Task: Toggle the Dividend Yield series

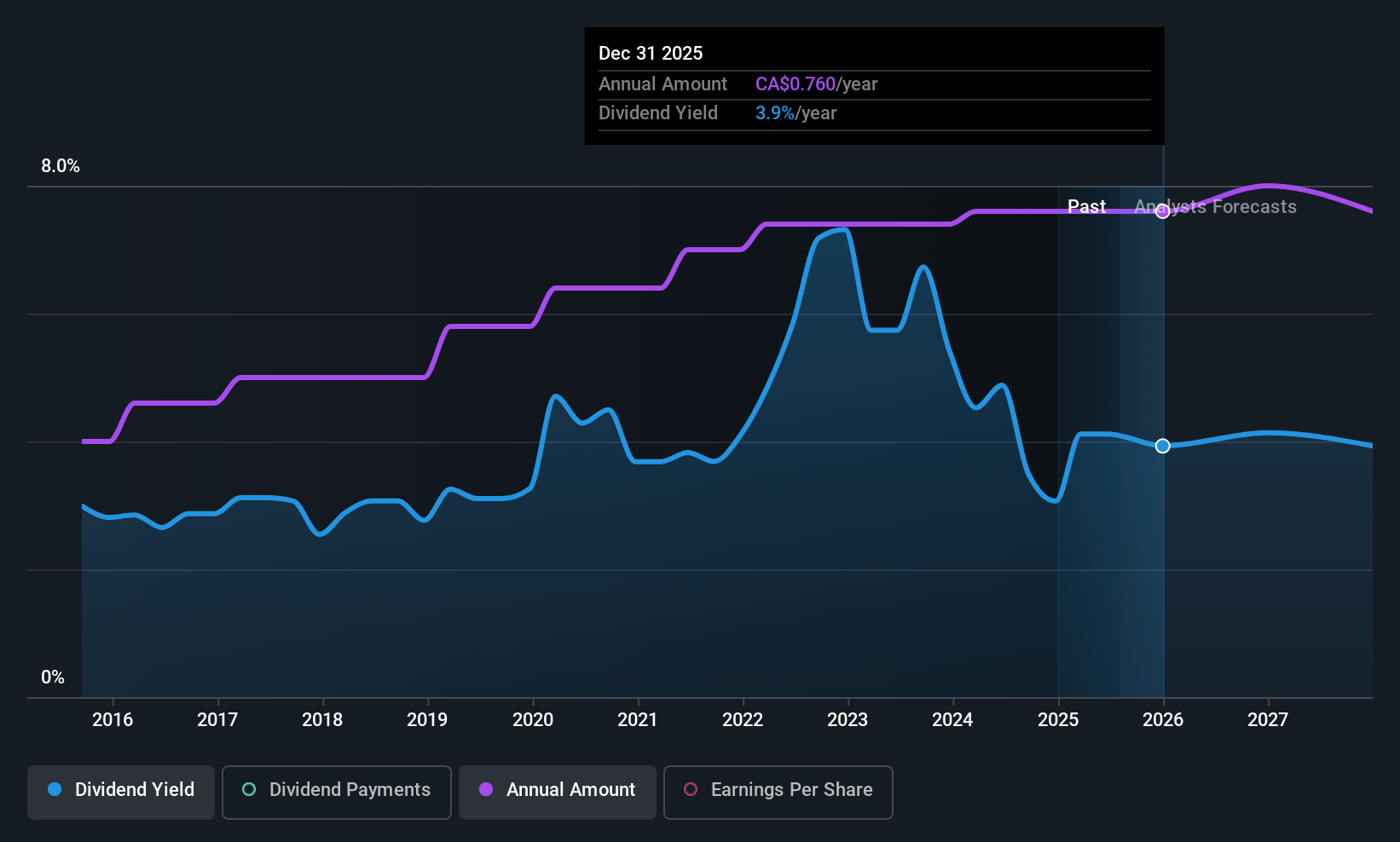Action: [121, 792]
